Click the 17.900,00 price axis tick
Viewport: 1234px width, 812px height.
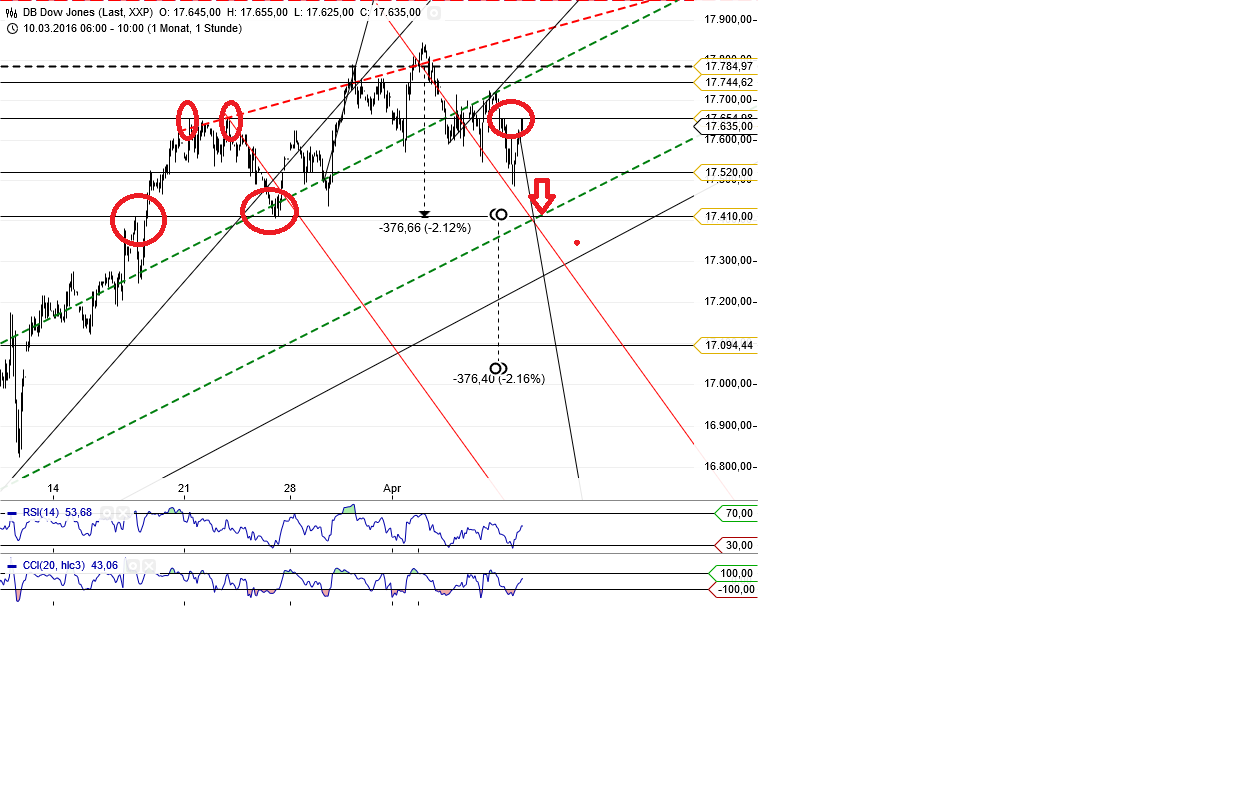[x=728, y=20]
